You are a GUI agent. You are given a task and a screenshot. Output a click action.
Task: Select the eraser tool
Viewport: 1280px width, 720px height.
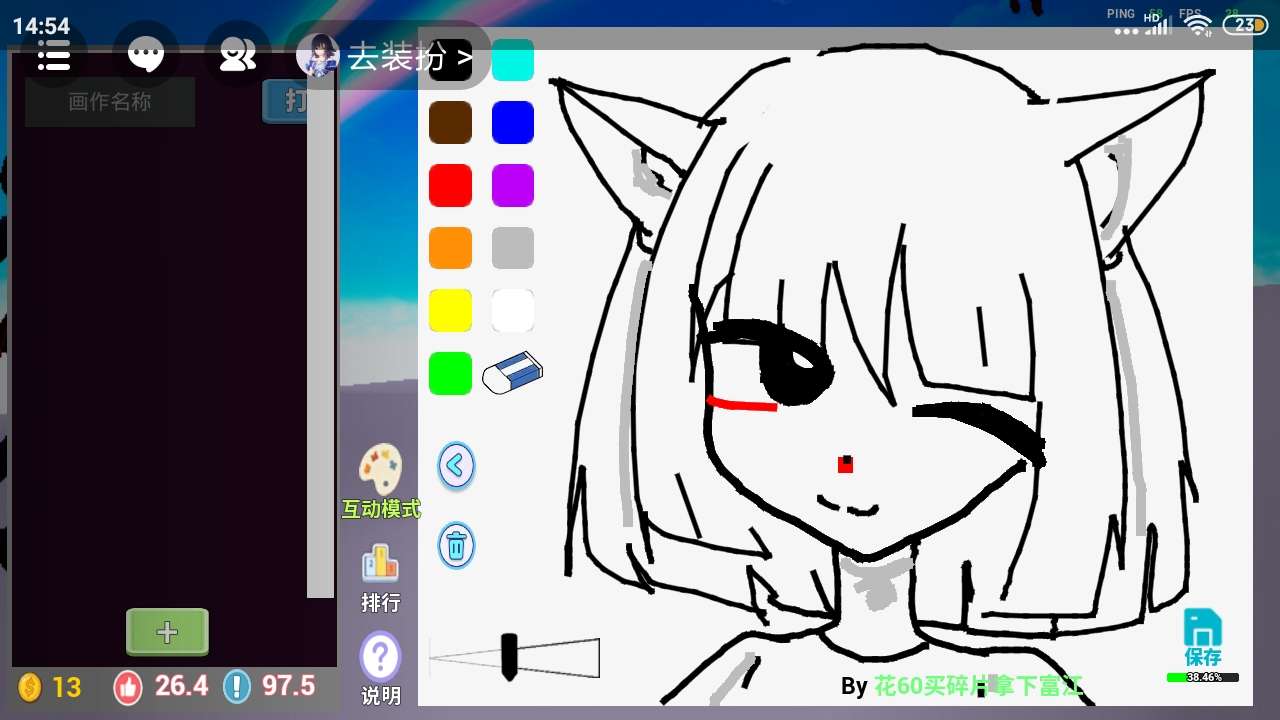[x=512, y=372]
